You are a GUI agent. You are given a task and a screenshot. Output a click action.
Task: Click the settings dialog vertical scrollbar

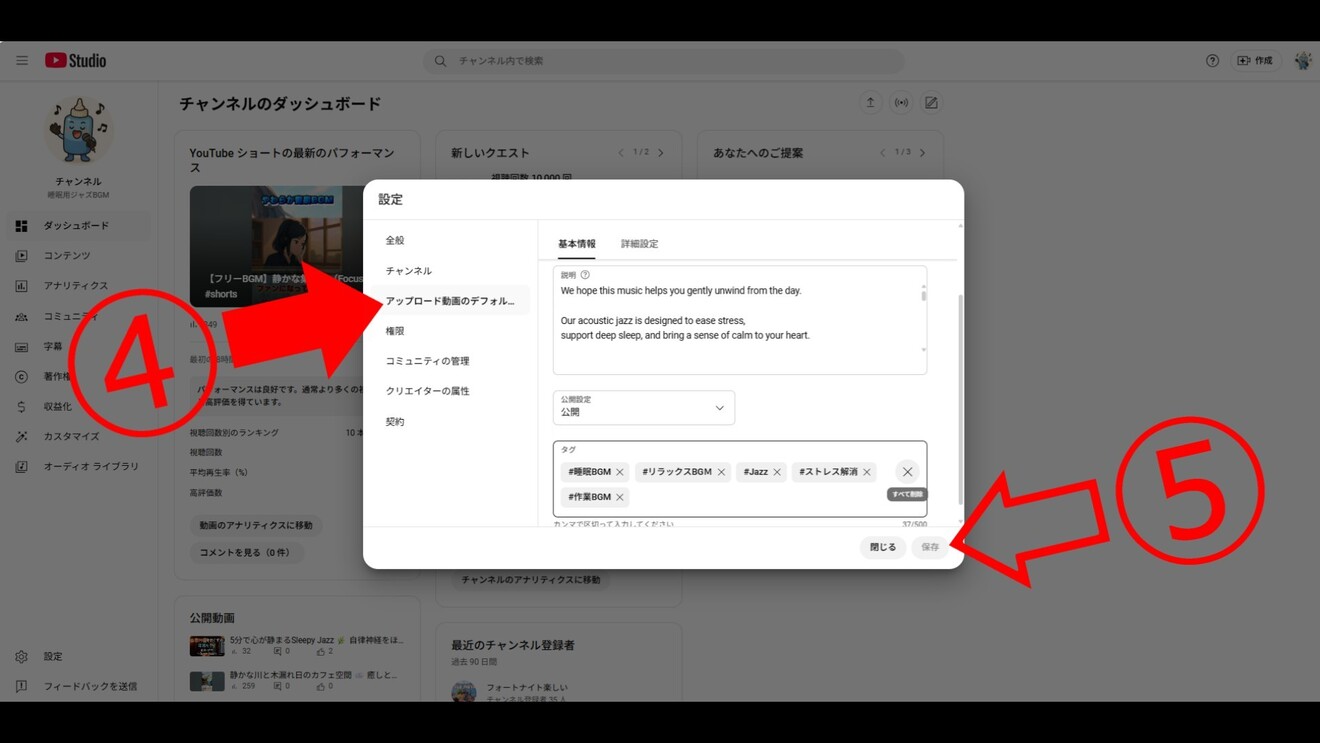tap(960, 400)
